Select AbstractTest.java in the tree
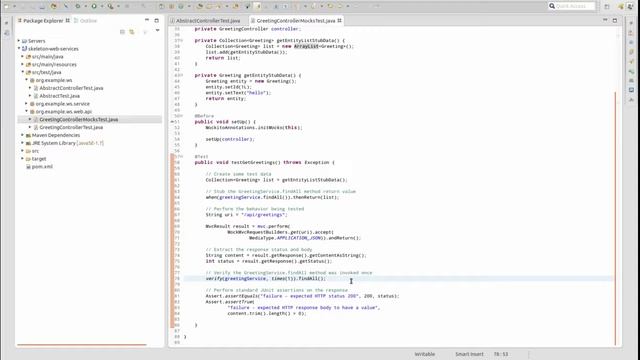This screenshot has height=360, width=640. (60, 96)
